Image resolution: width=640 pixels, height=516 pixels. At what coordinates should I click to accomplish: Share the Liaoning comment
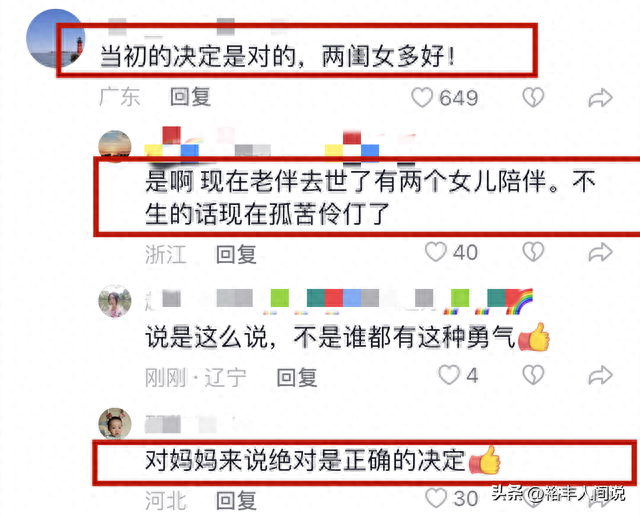click(600, 376)
